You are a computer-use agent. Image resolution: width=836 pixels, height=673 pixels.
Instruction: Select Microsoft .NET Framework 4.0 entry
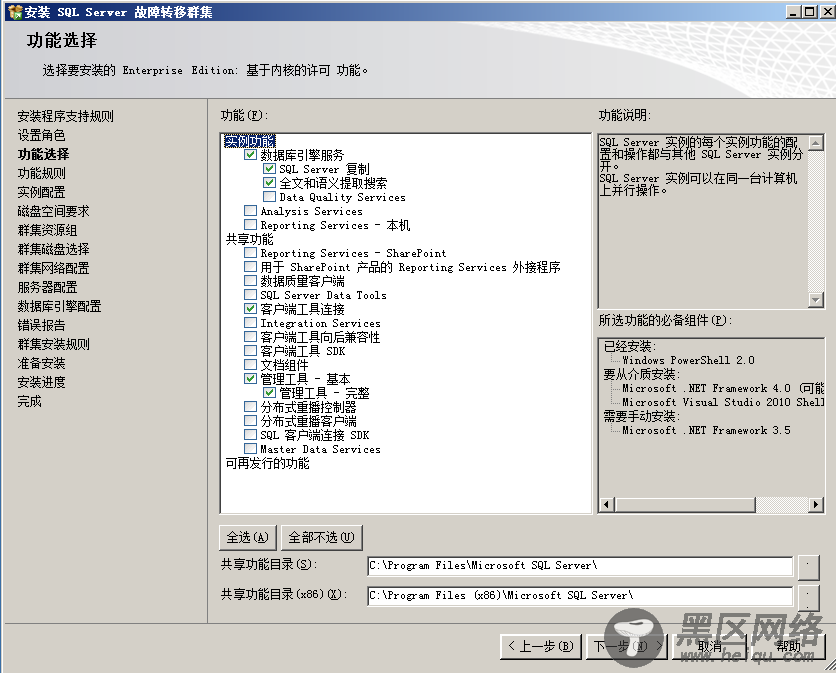(722, 388)
